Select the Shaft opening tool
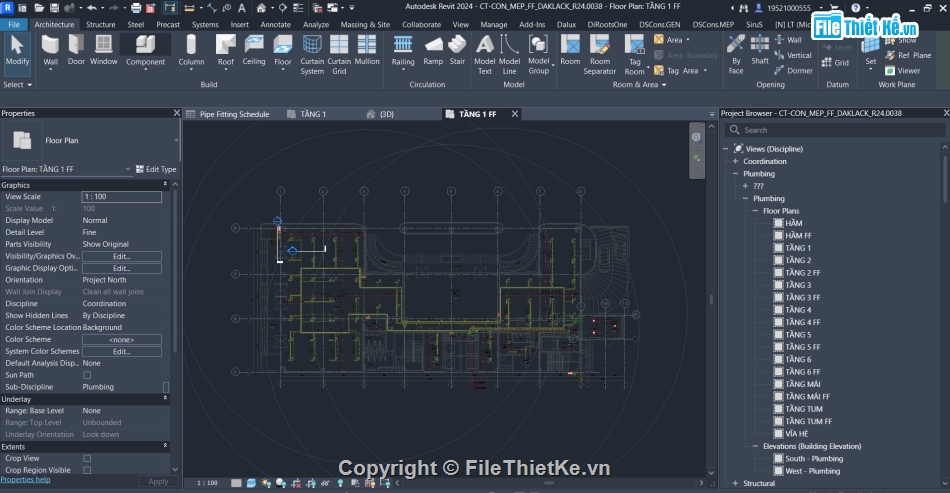950x493 pixels. coord(760,51)
